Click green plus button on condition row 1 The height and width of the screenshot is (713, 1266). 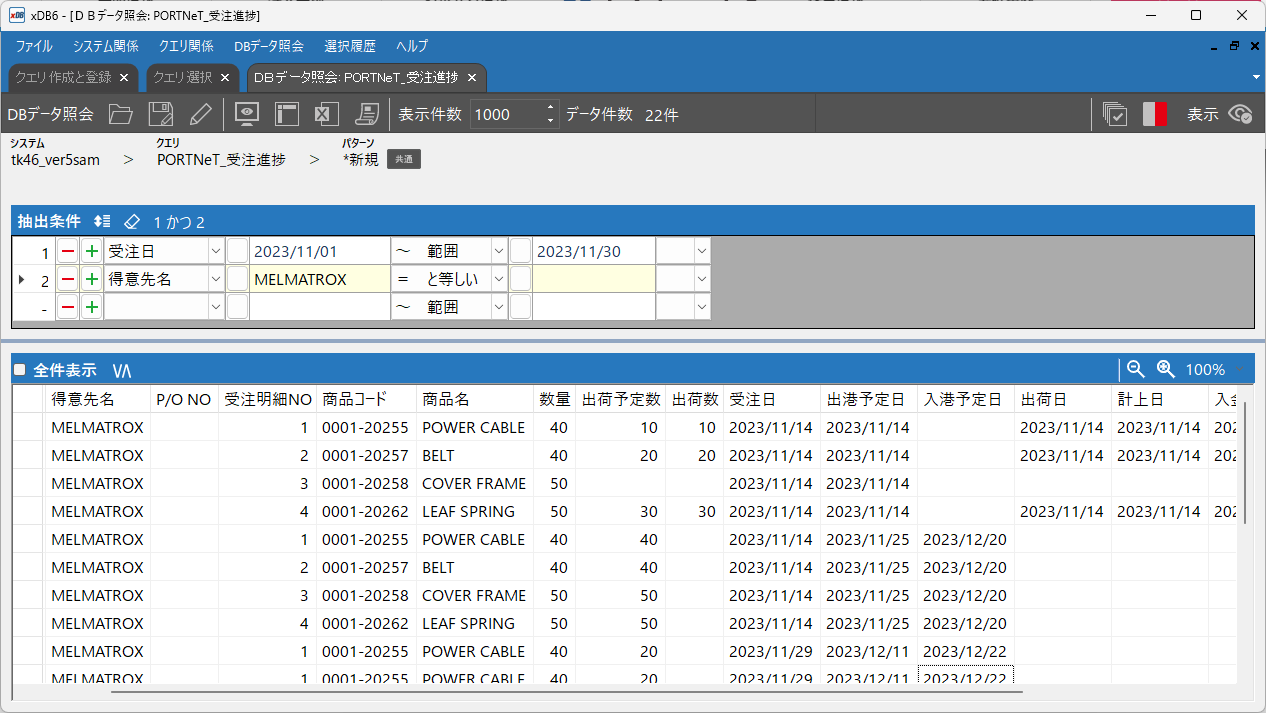click(91, 251)
